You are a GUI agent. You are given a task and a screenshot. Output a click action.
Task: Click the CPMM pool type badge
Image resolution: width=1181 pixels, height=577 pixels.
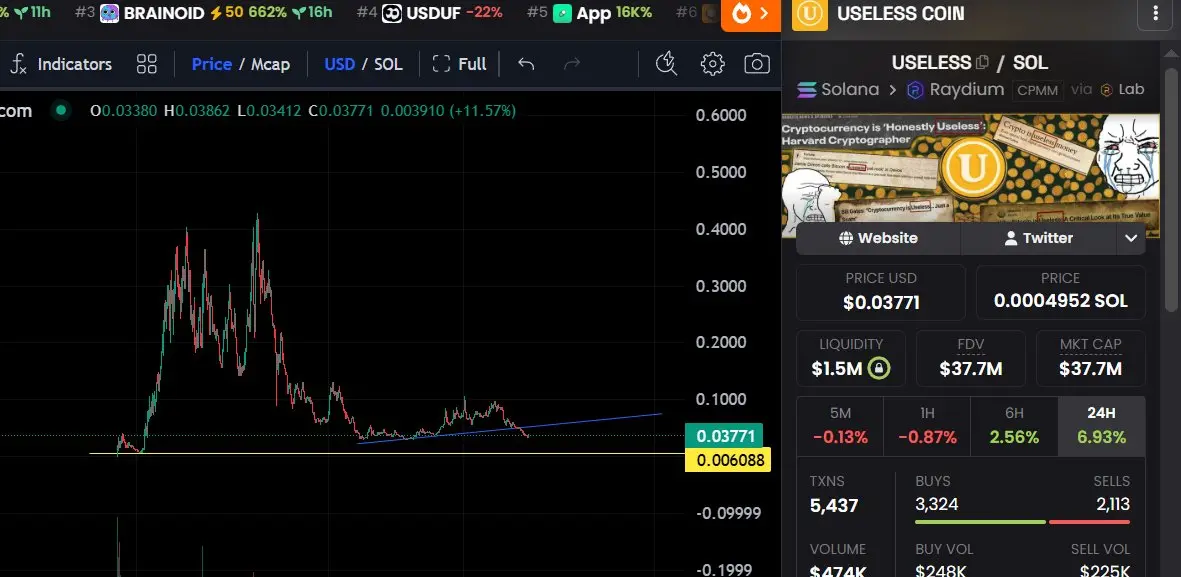1038,90
